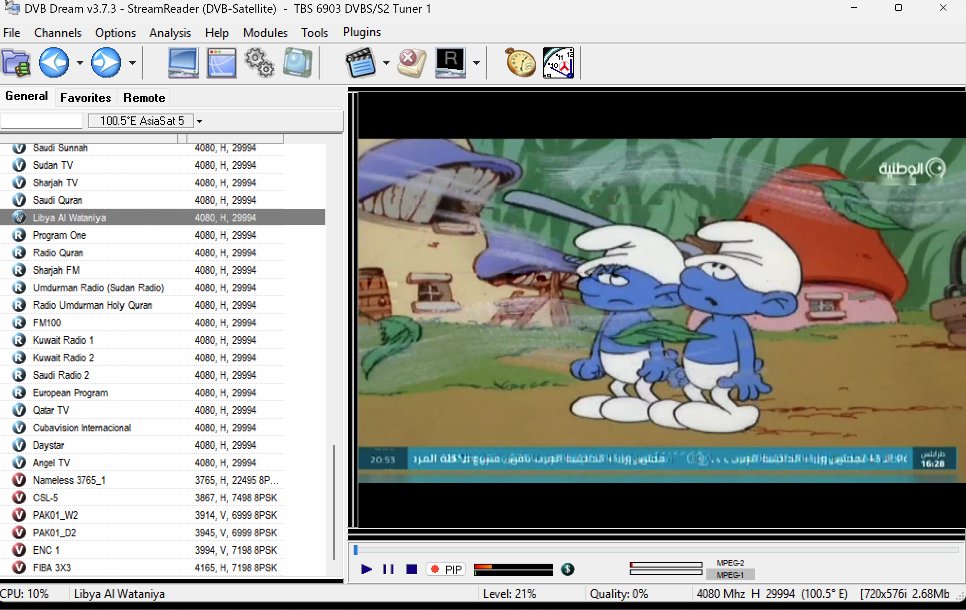Expand the R monitor icon dropdown

pyautogui.click(x=476, y=63)
